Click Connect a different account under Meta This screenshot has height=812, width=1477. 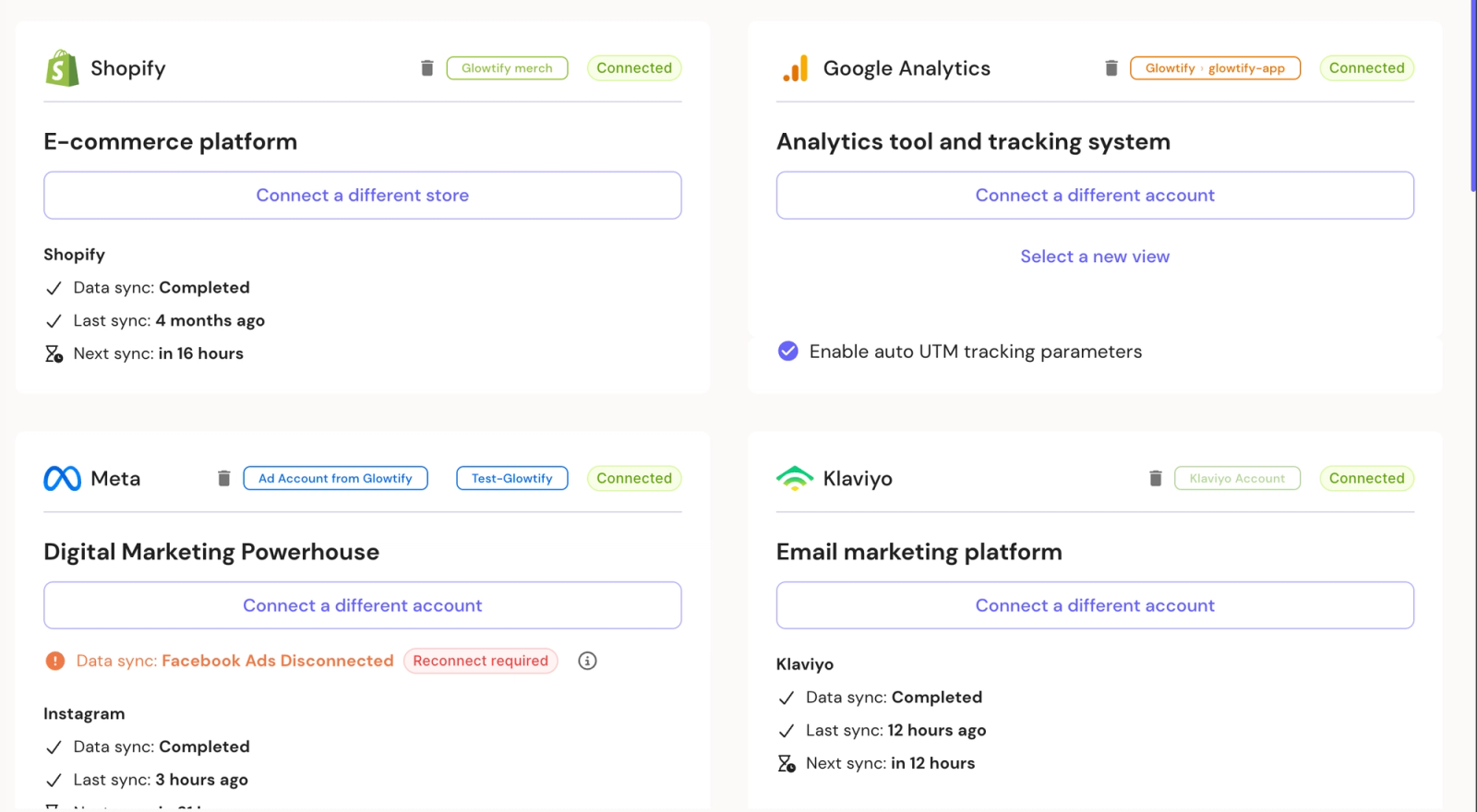(x=363, y=605)
